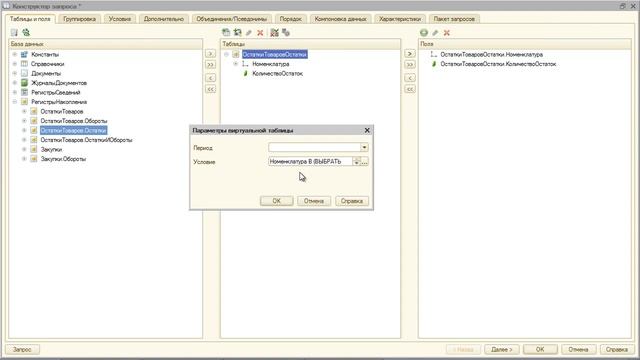
Task: Click < button between Таблицы and Поля
Action: [x=410, y=78]
